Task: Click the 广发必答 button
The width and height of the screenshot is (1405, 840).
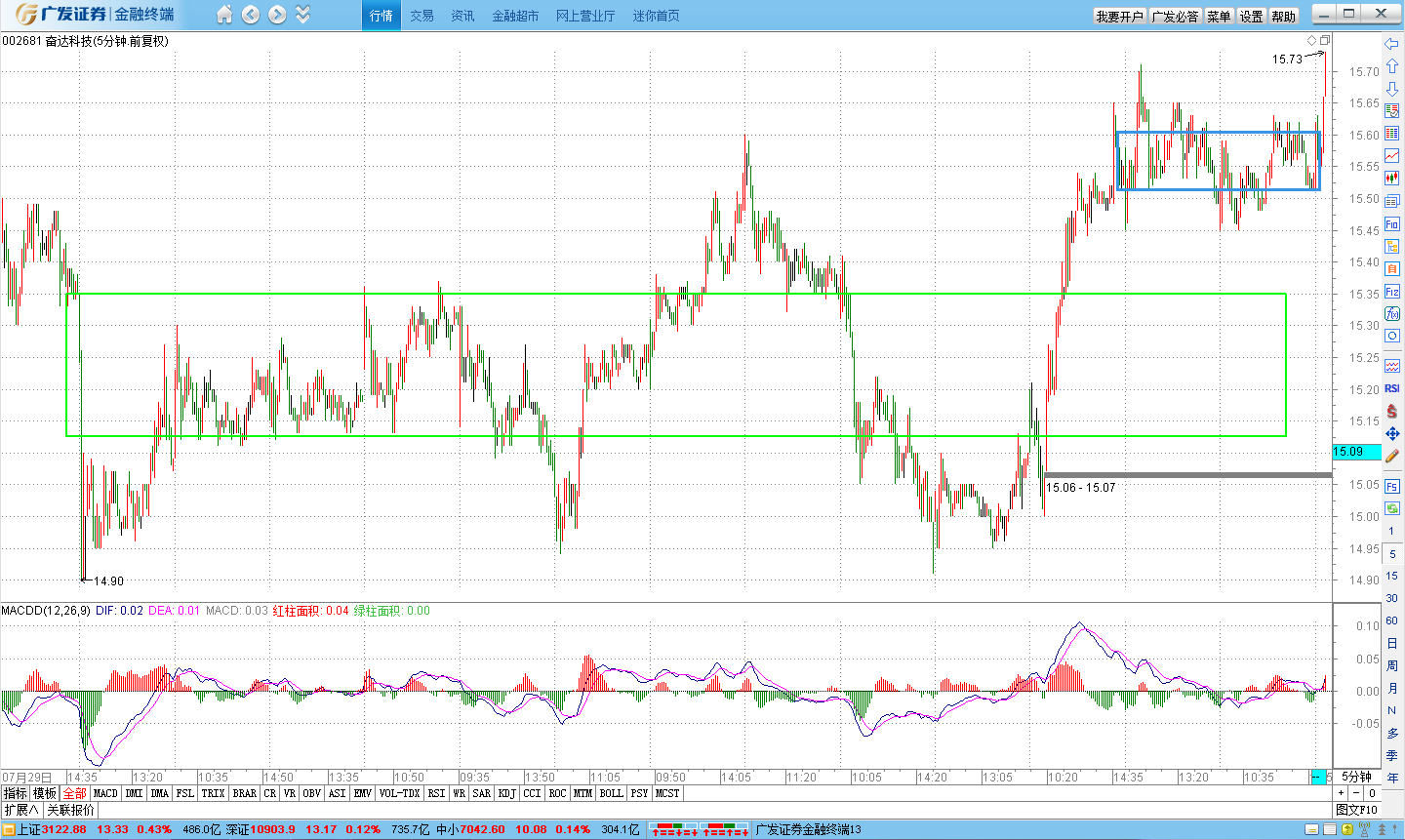Action: tap(1175, 17)
